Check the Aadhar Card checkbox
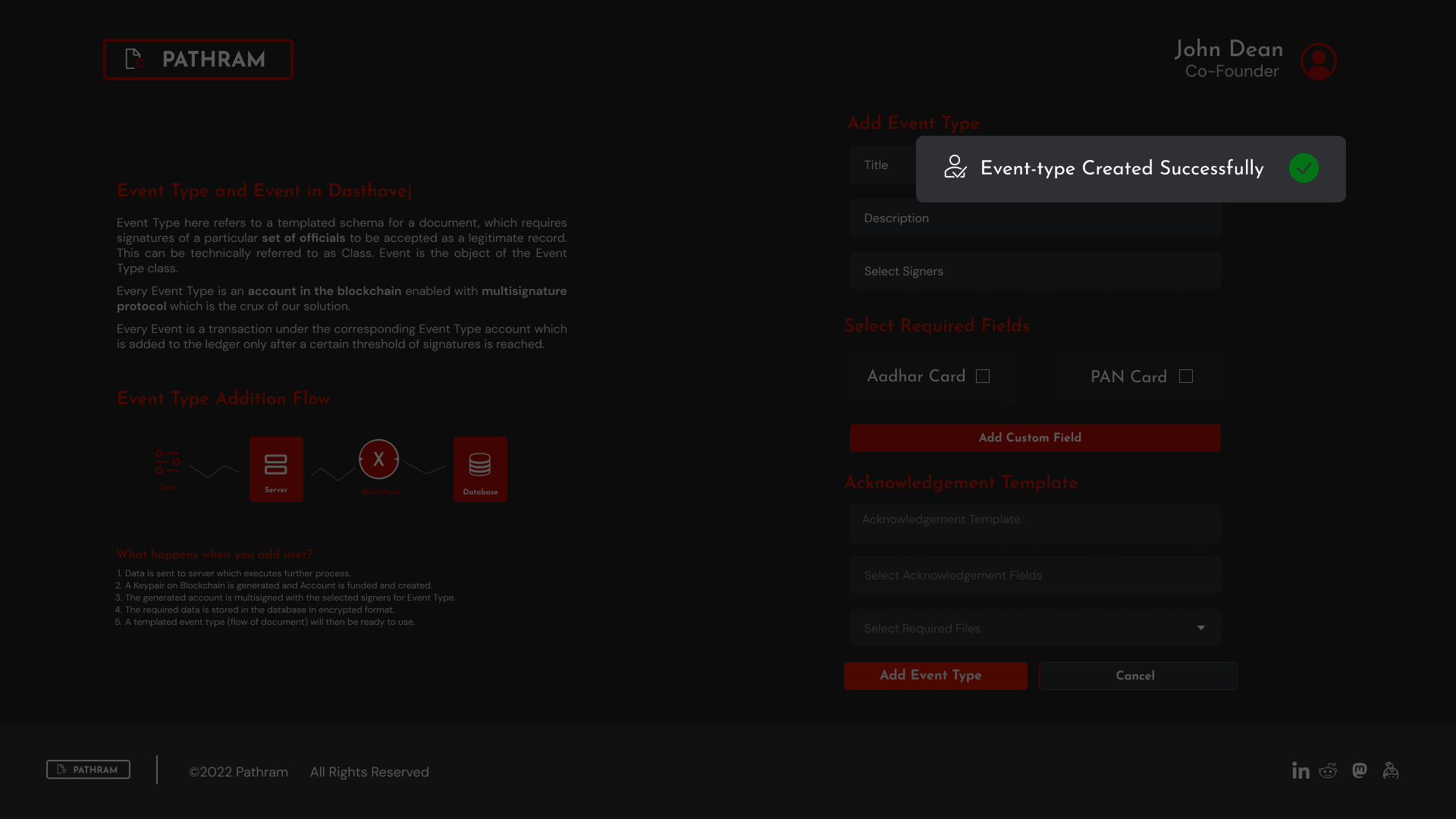 coord(983,376)
